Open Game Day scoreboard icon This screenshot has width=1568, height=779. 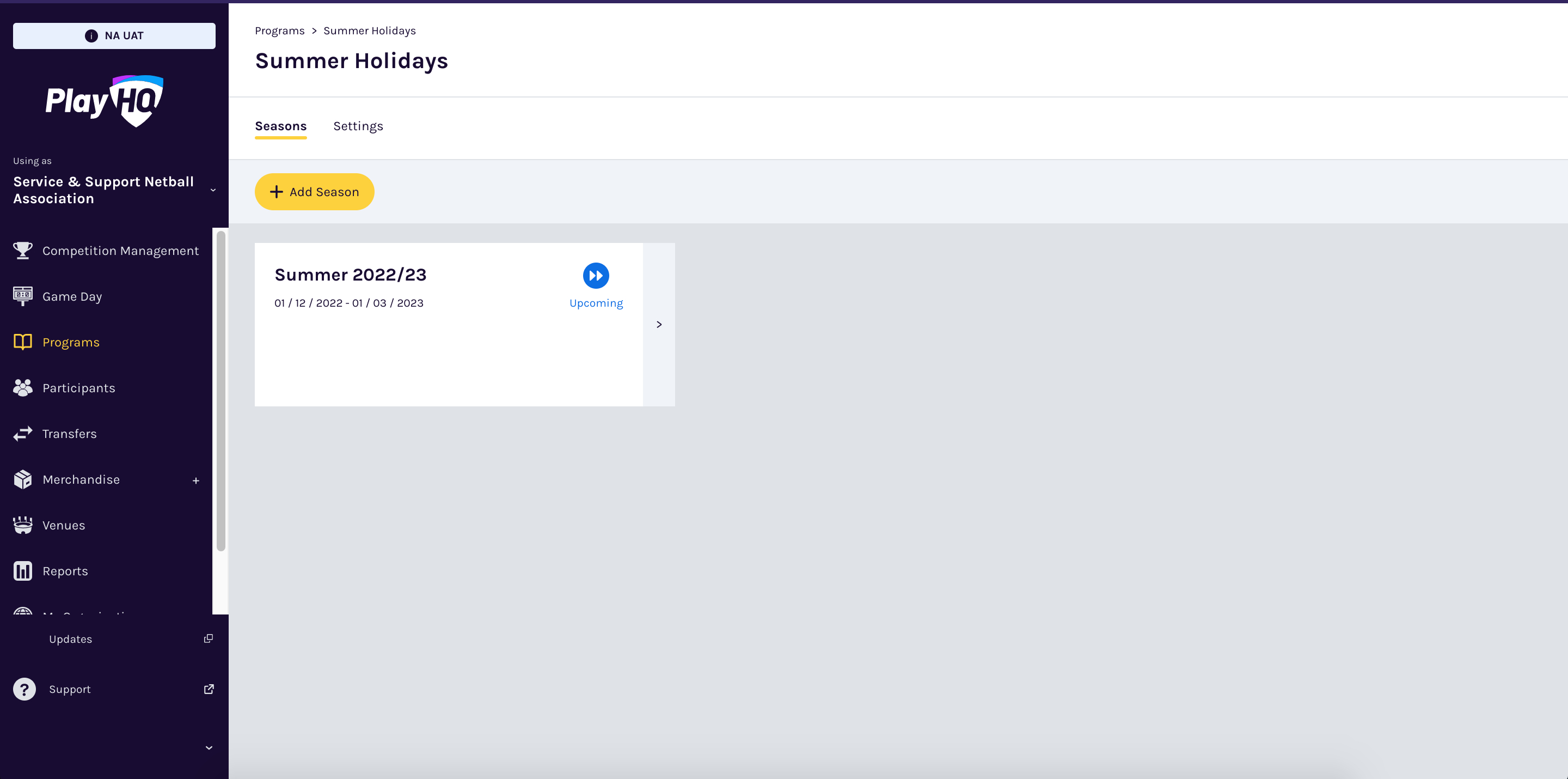point(22,296)
